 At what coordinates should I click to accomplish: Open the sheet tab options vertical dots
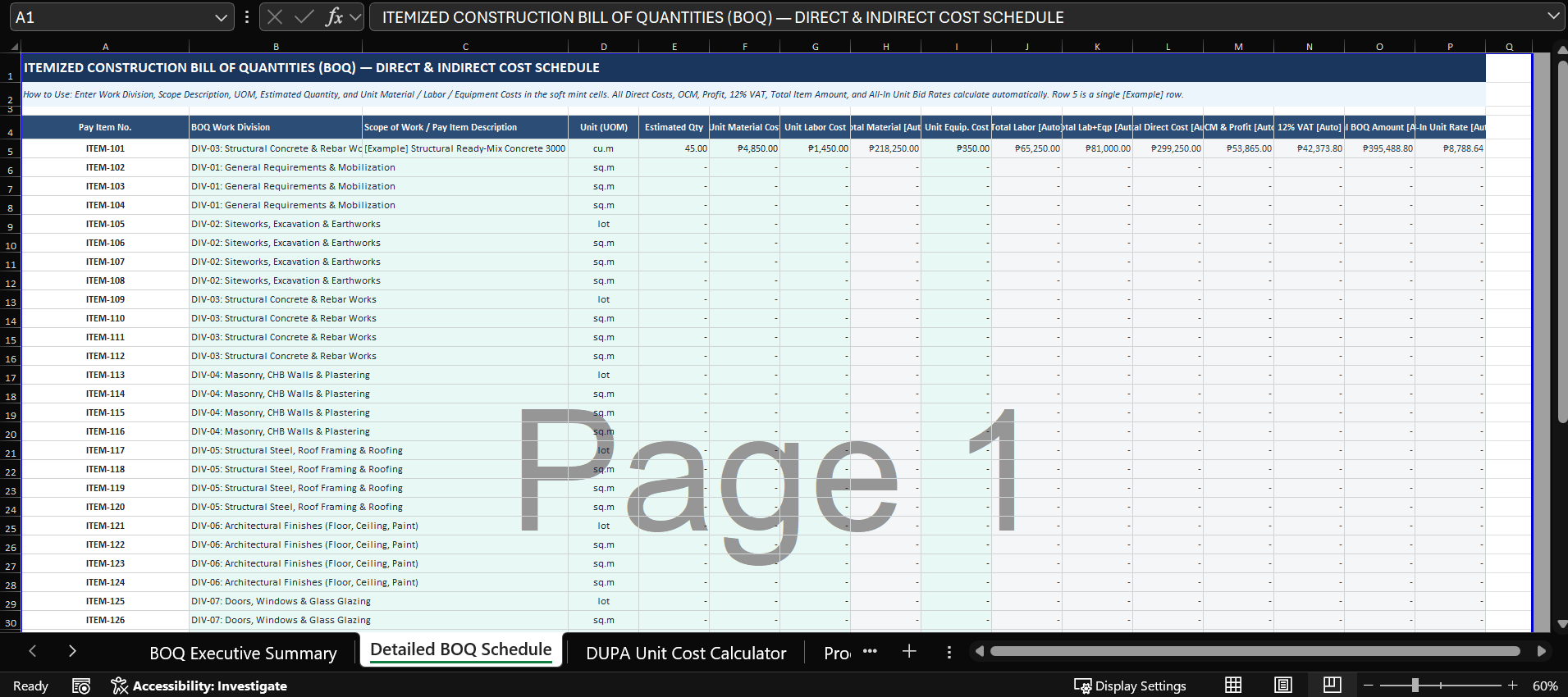[949, 652]
